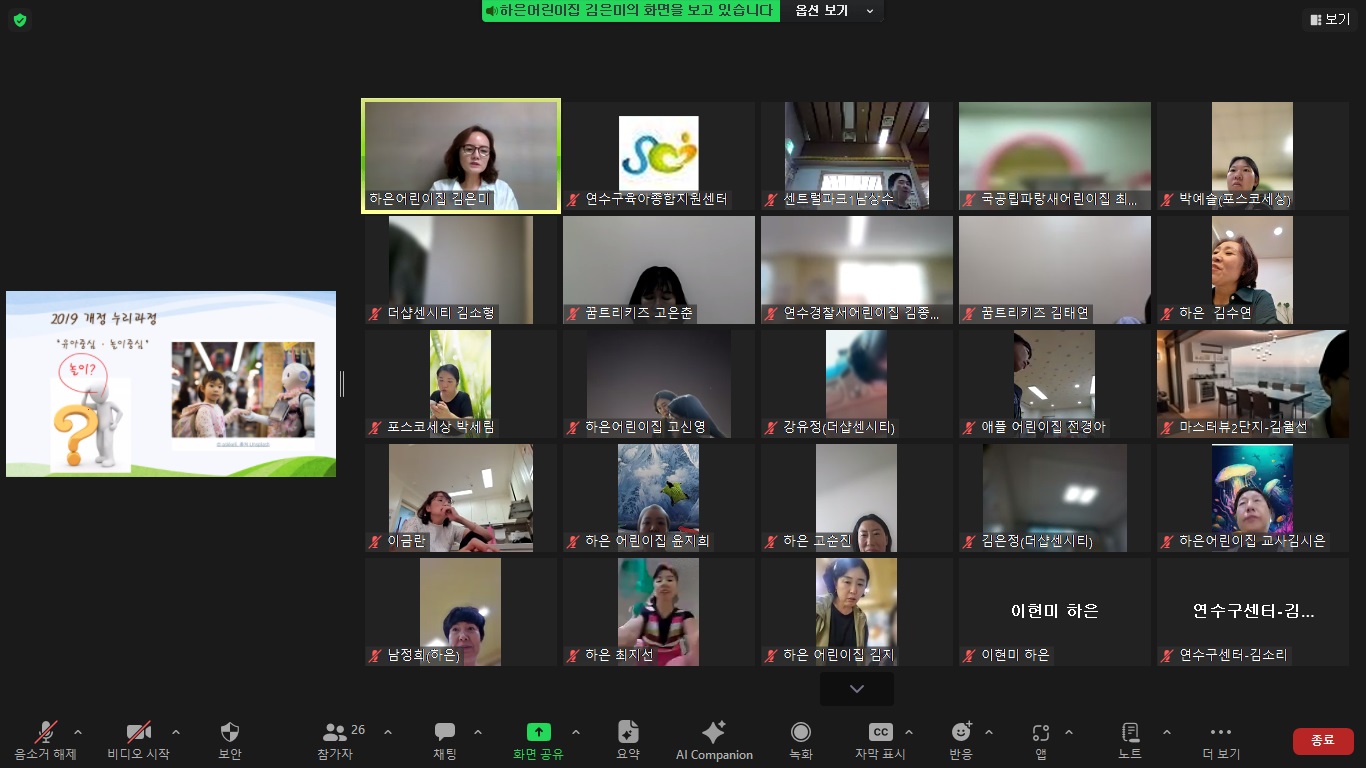Expand the caret beside 참가자

(388, 731)
